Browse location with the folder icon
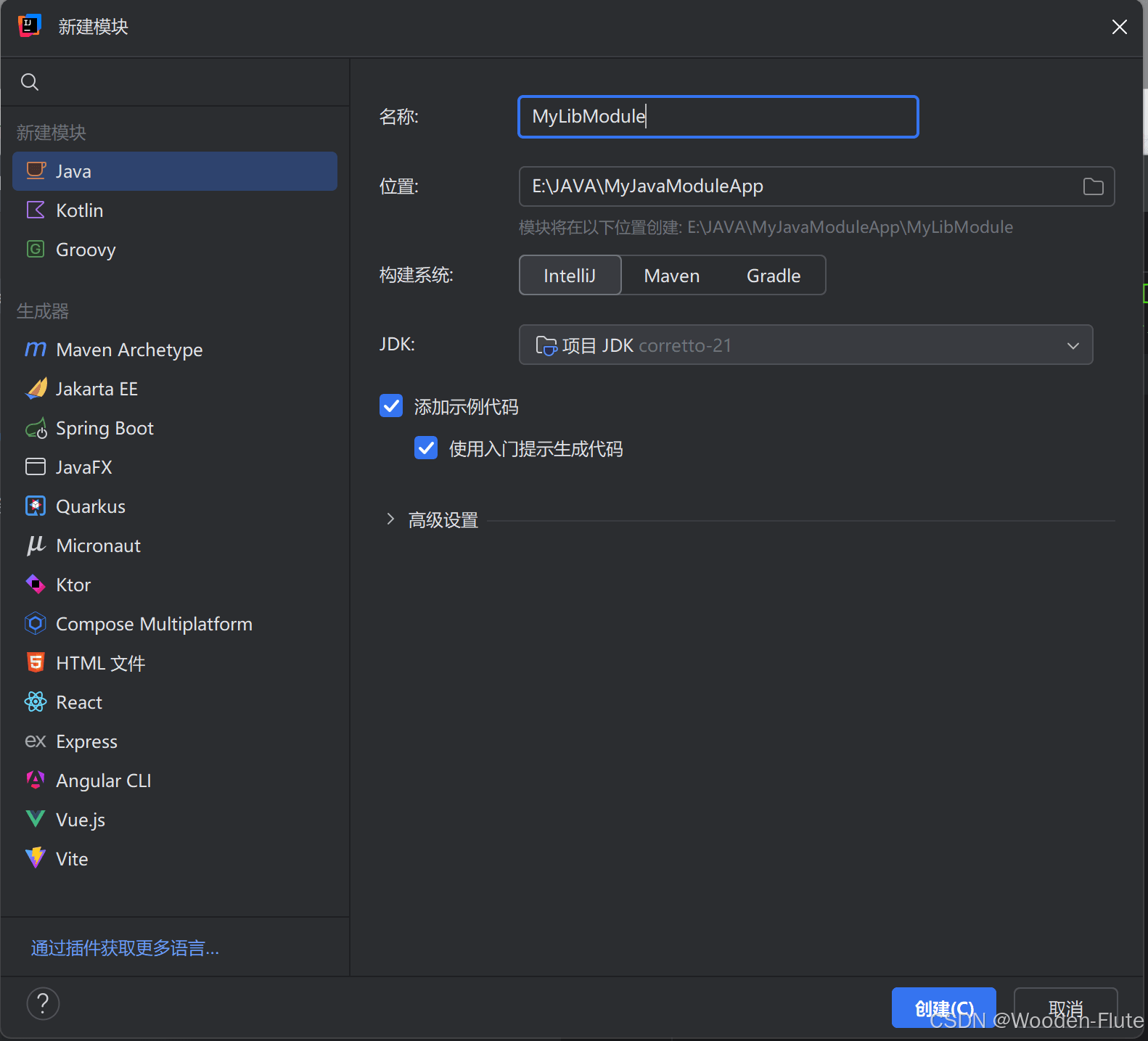 pyautogui.click(x=1093, y=186)
